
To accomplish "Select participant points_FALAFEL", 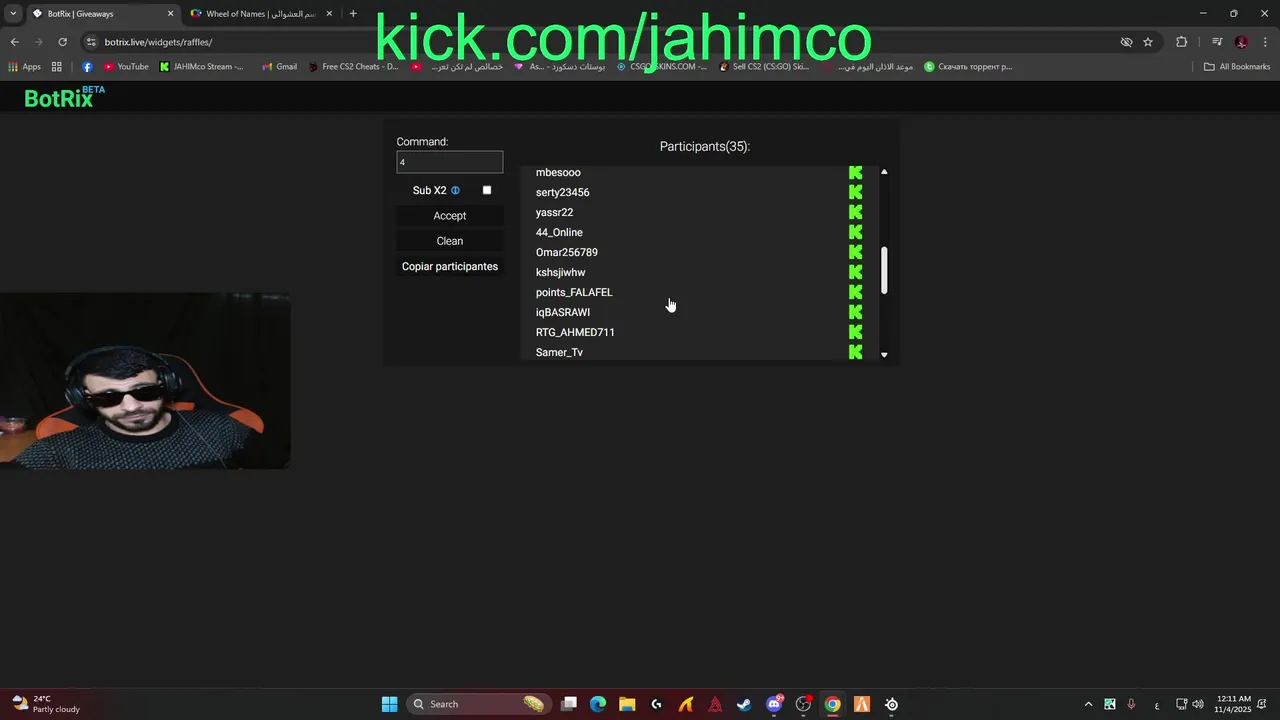I will point(574,292).
